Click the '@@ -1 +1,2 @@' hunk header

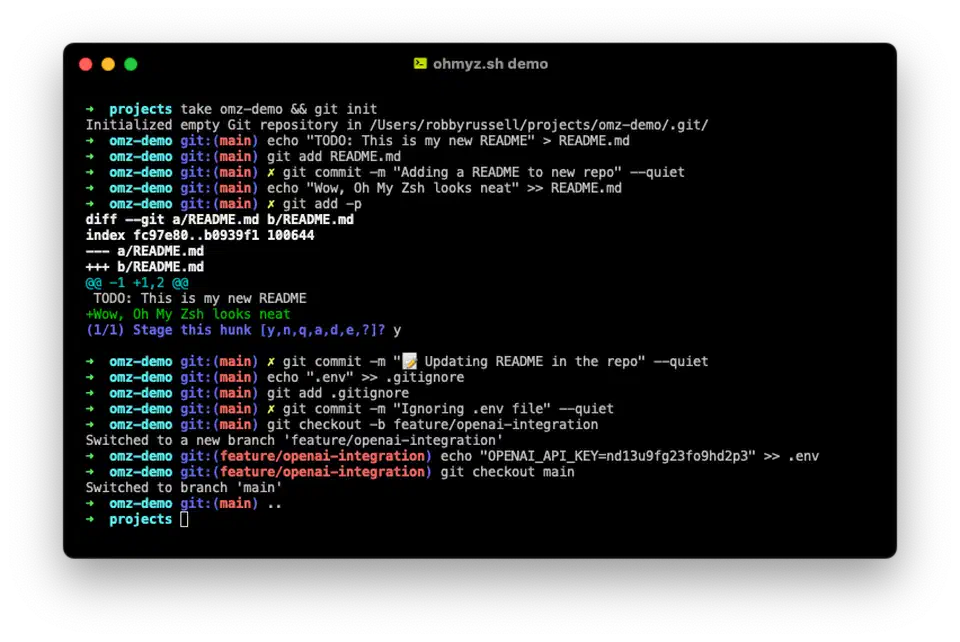coord(137,283)
